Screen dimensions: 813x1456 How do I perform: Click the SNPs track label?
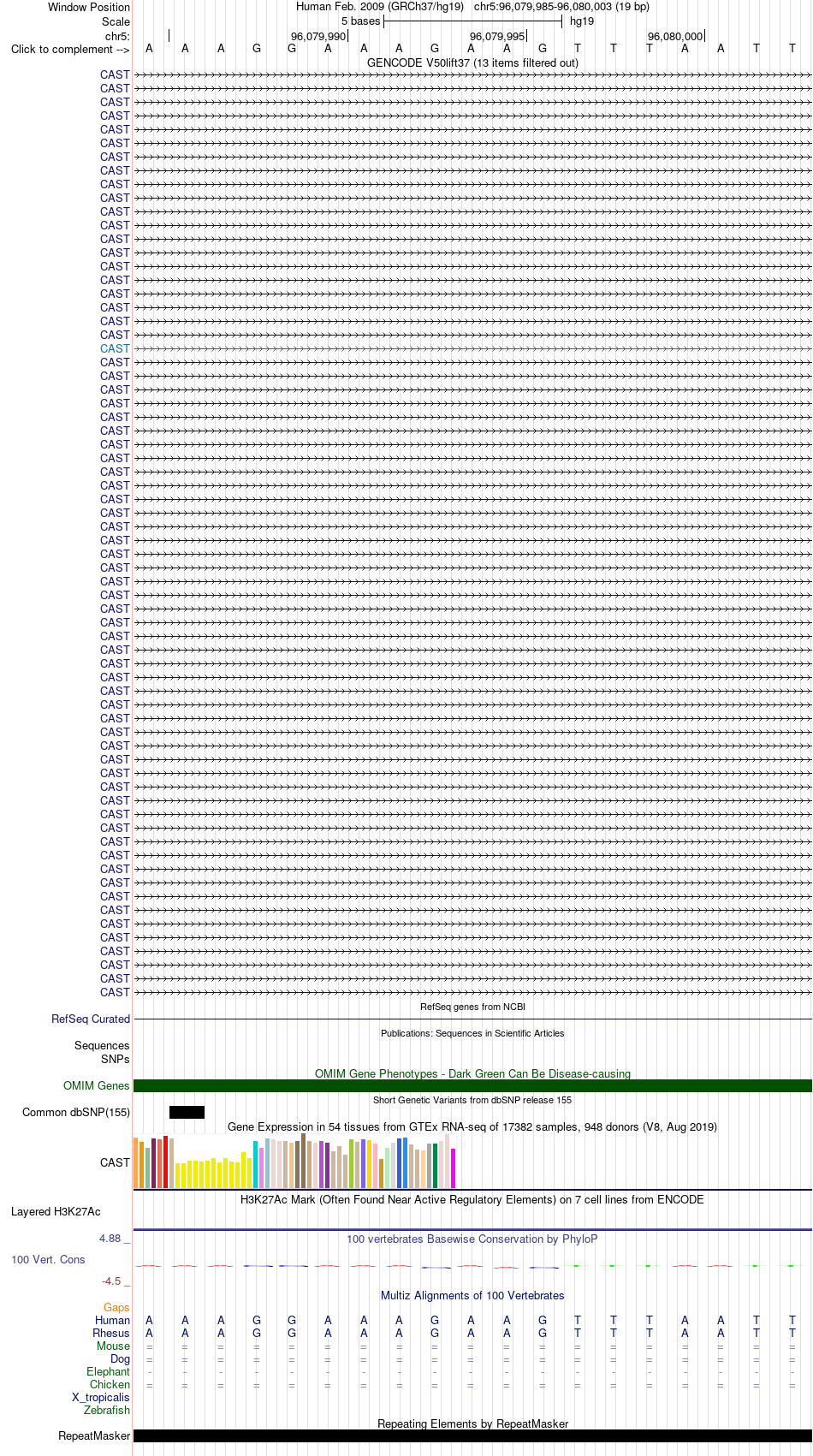(x=115, y=1060)
